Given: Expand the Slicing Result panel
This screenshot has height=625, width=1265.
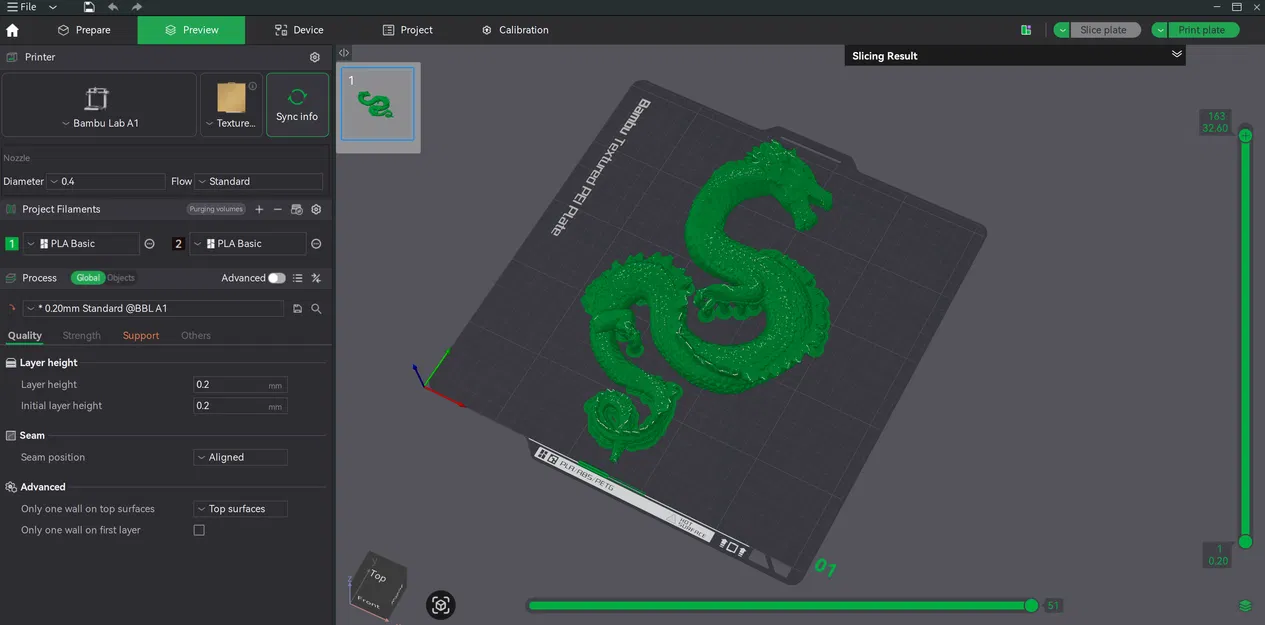Looking at the screenshot, I should coord(1177,55).
